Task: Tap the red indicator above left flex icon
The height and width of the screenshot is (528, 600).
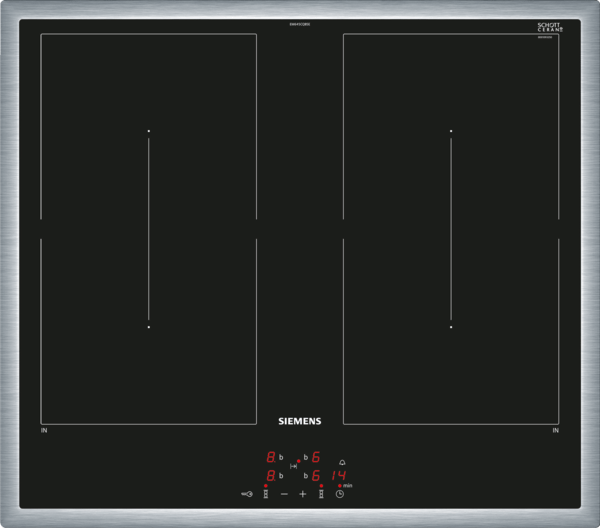Action: 266,486
